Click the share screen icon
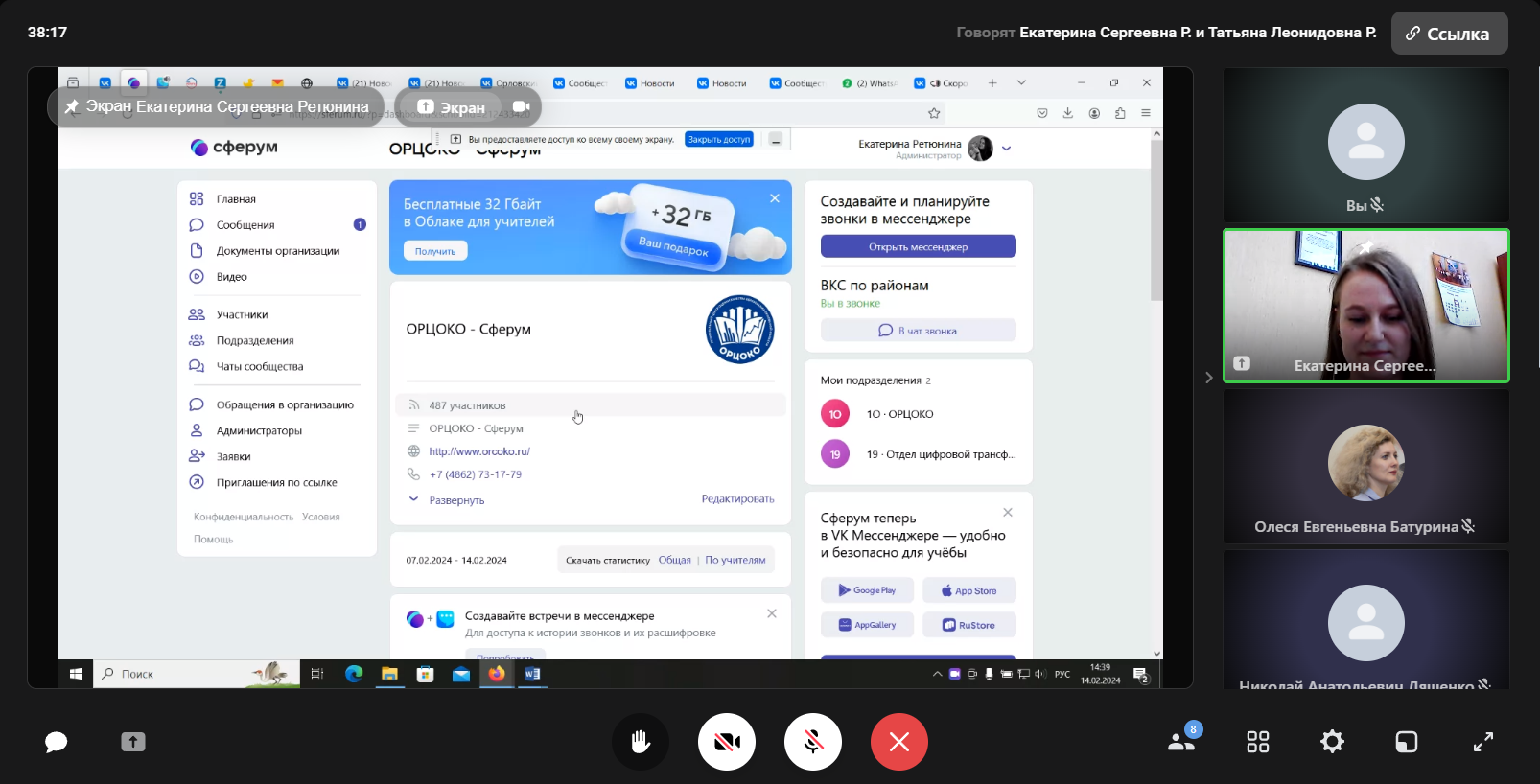Viewport: 1540px width, 784px height. tap(133, 742)
